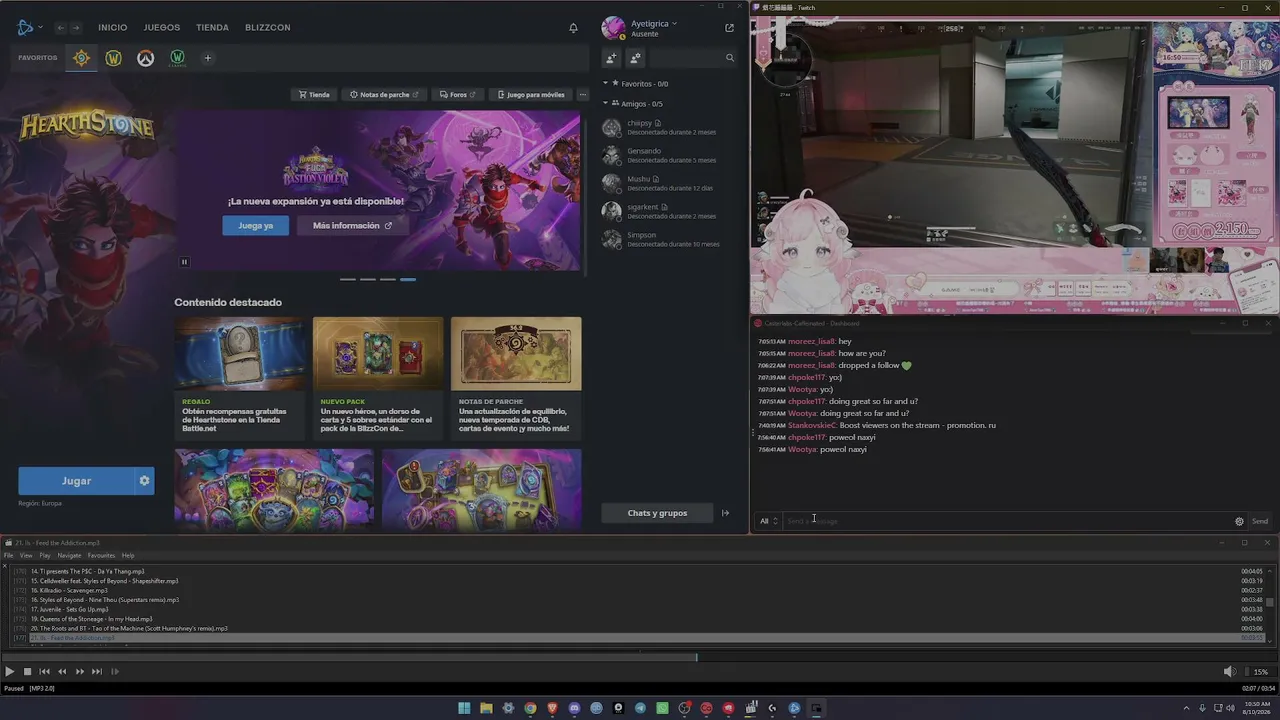The height and width of the screenshot is (720, 1280).
Task: Pop out the Battle.net social panel
Action: (729, 28)
